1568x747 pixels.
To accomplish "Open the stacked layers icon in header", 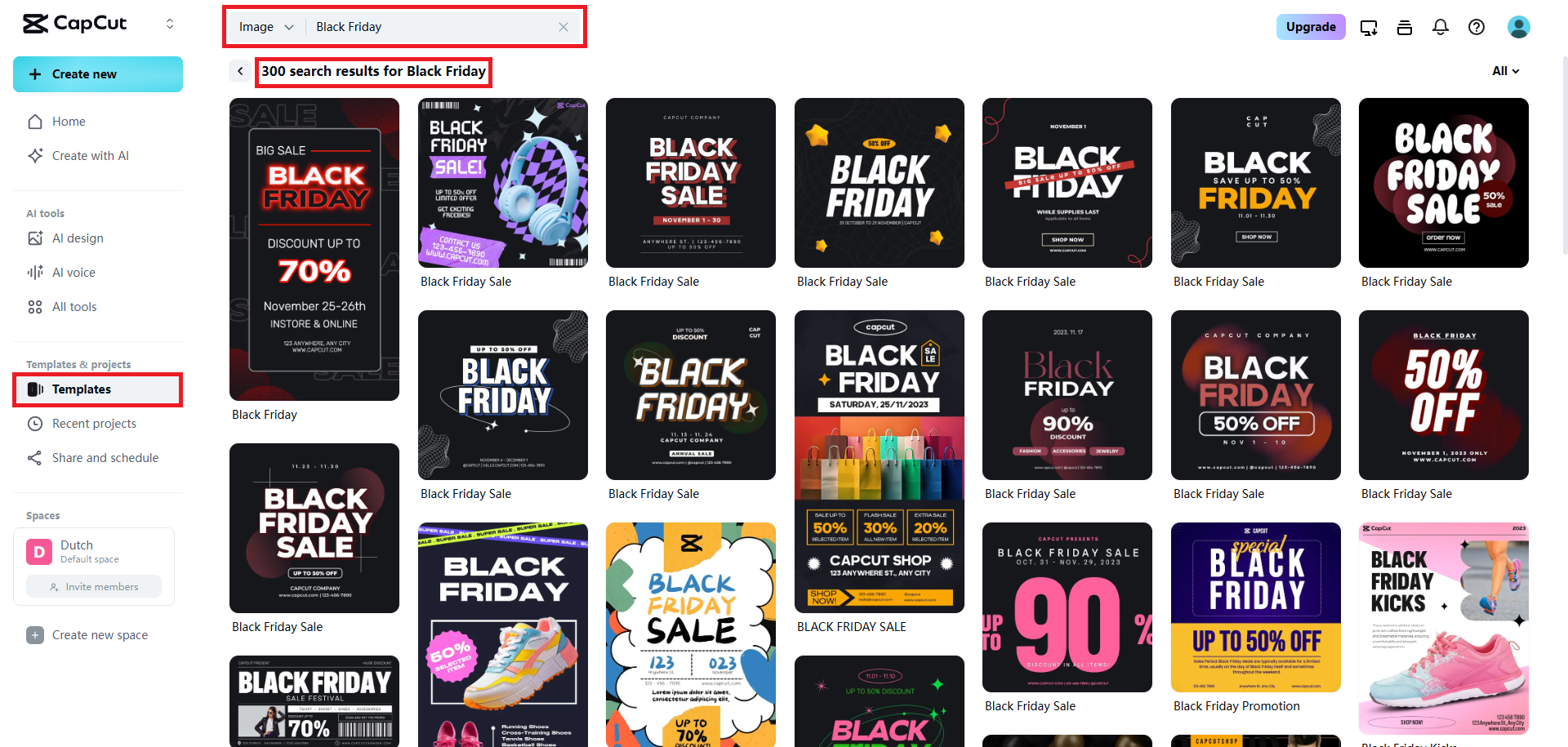I will (1405, 28).
